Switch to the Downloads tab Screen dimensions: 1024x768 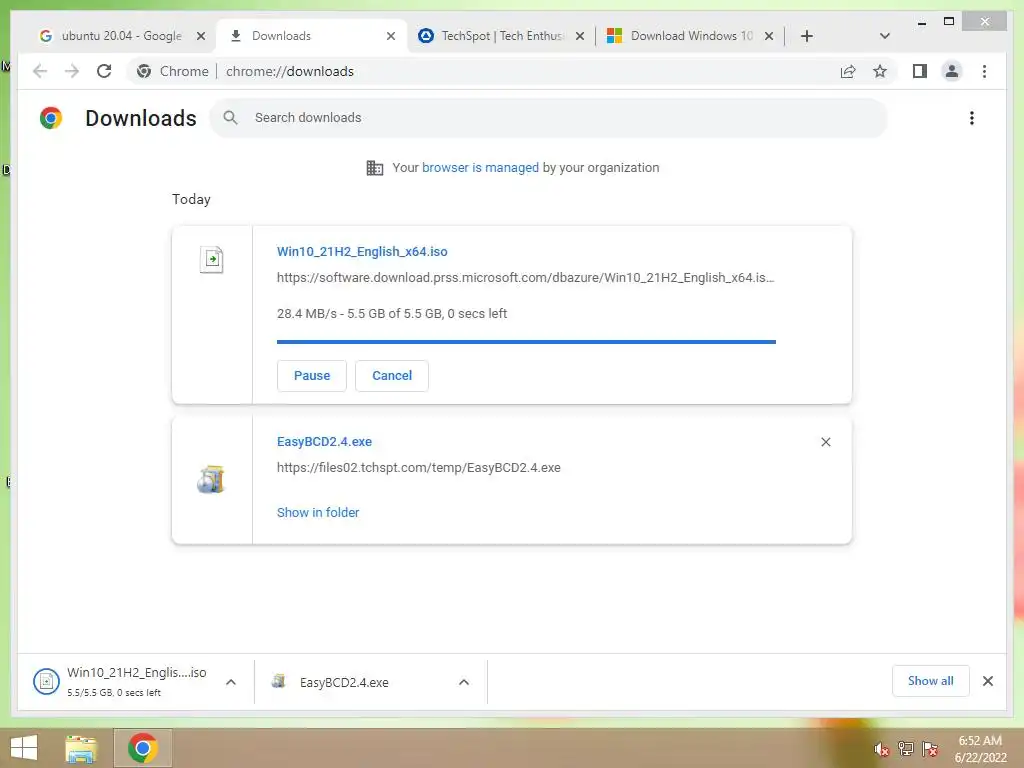[312, 36]
